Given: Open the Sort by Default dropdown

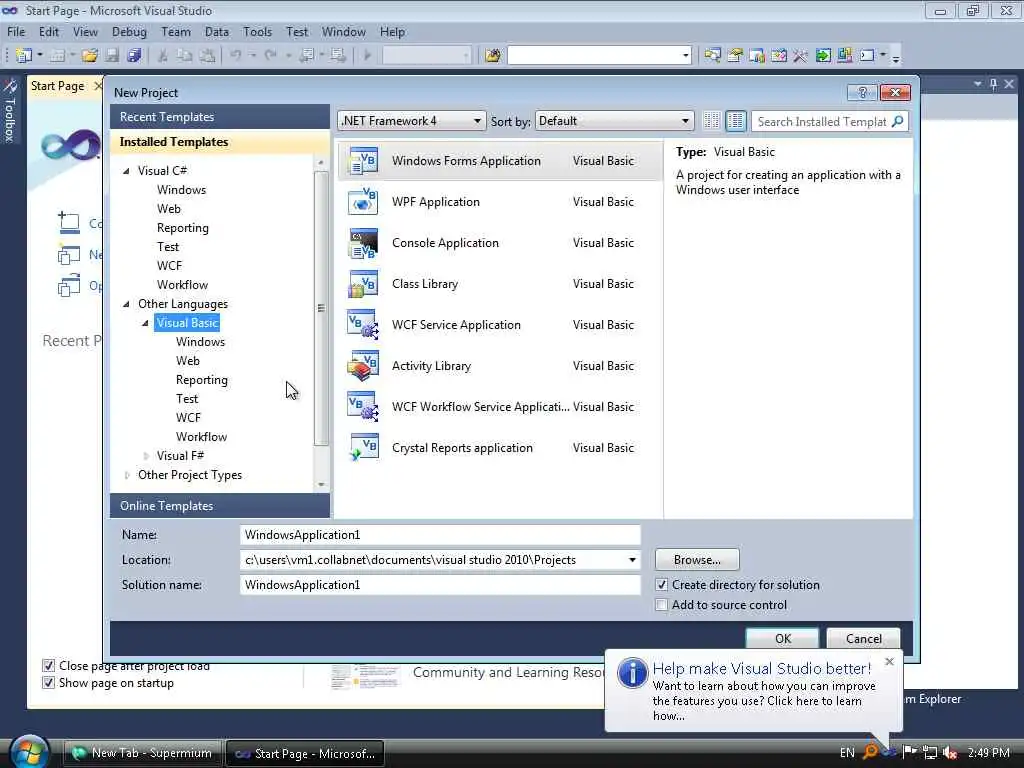Looking at the screenshot, I should [614, 121].
